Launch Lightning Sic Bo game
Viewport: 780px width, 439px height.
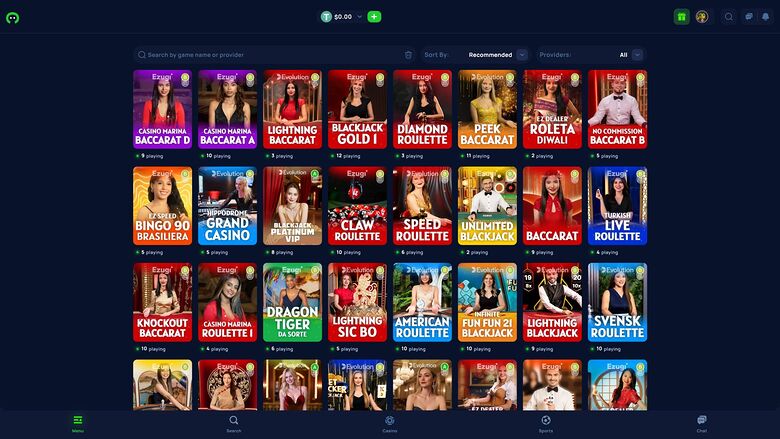tap(357, 302)
